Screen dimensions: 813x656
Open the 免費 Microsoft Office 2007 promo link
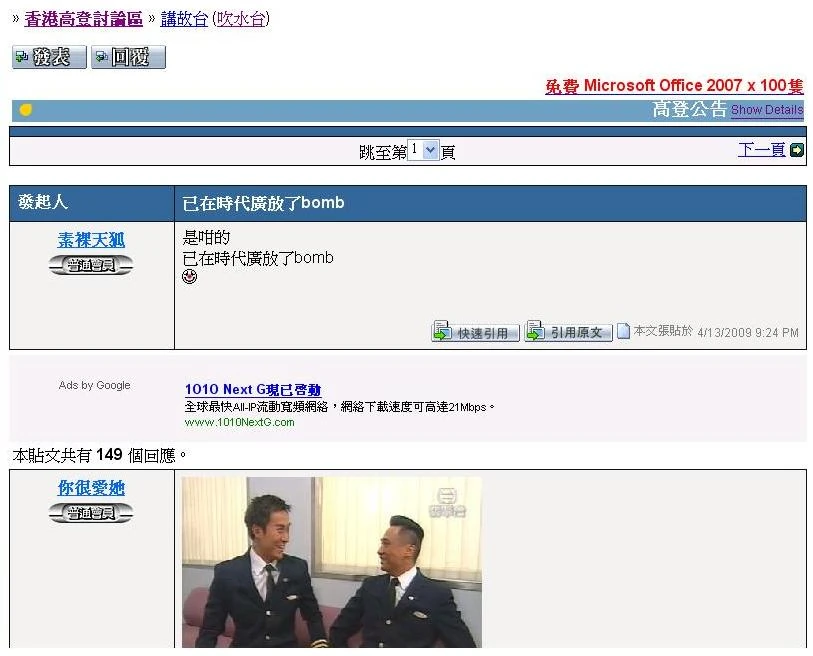pyautogui.click(x=674, y=86)
